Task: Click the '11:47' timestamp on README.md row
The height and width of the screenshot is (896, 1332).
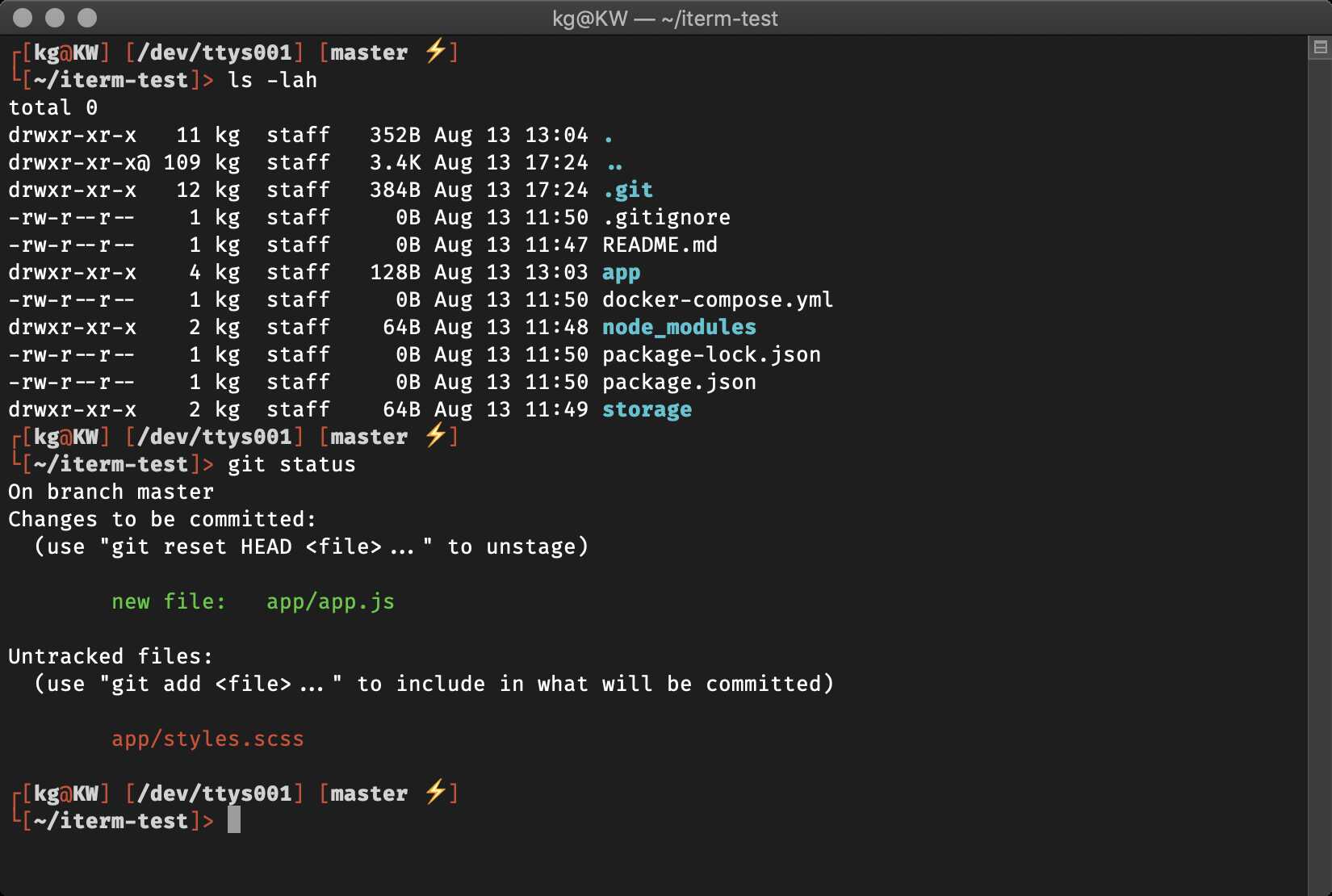Action: click(x=557, y=245)
